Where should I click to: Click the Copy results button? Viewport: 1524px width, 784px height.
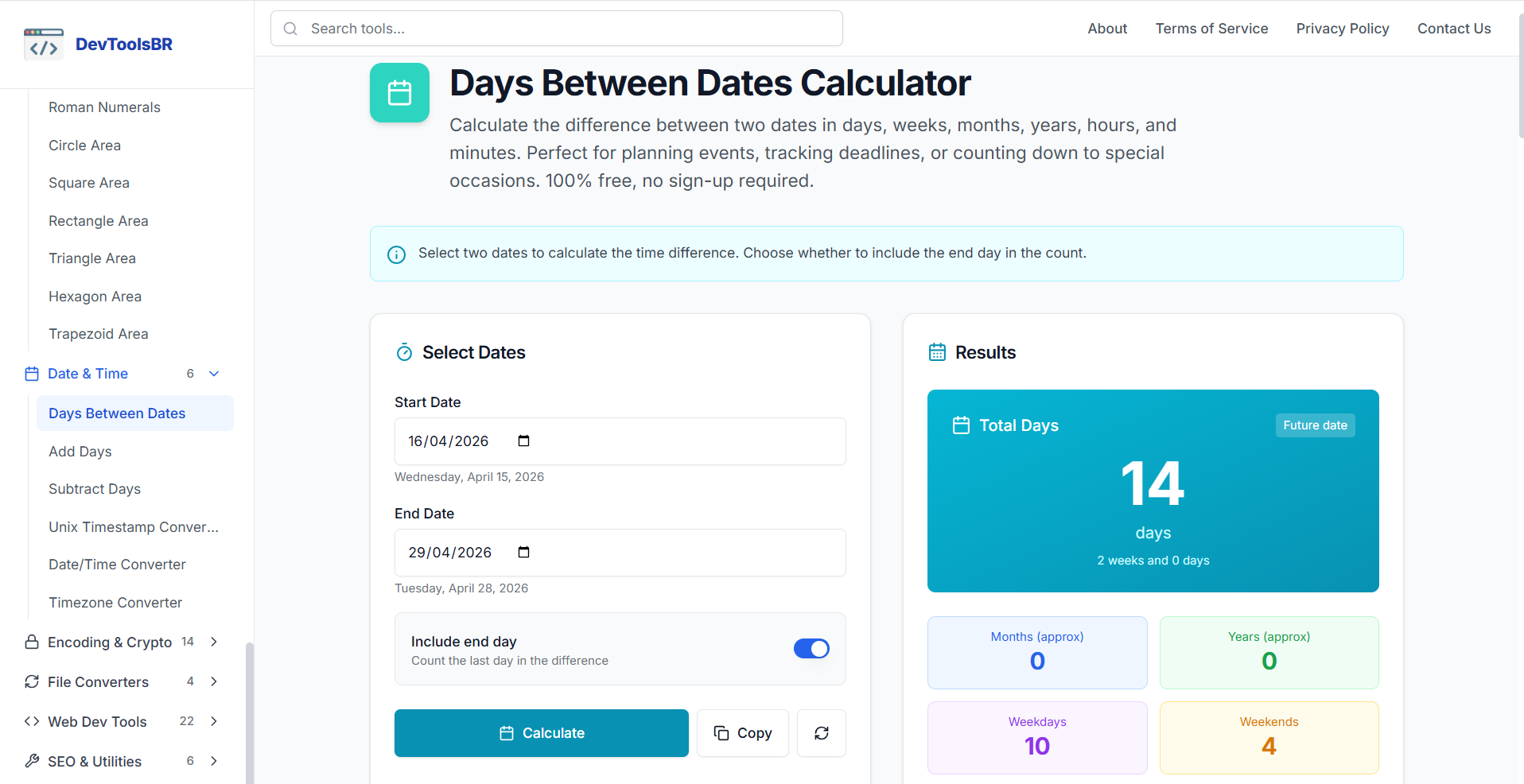point(742,732)
